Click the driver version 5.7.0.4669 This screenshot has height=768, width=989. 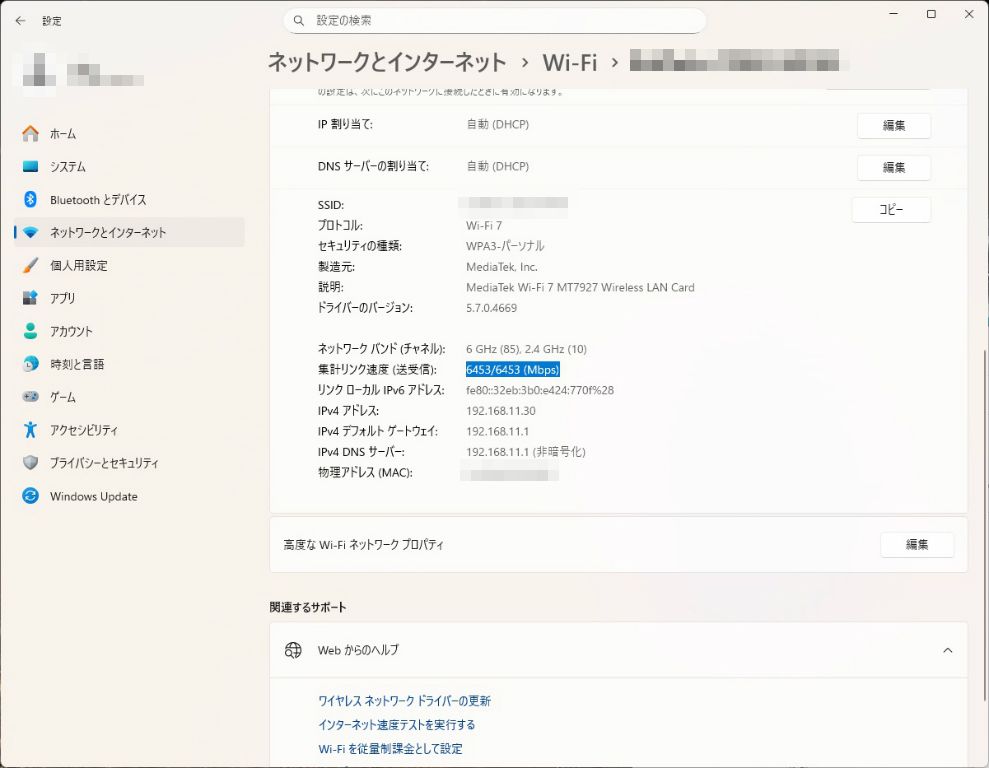click(491, 308)
